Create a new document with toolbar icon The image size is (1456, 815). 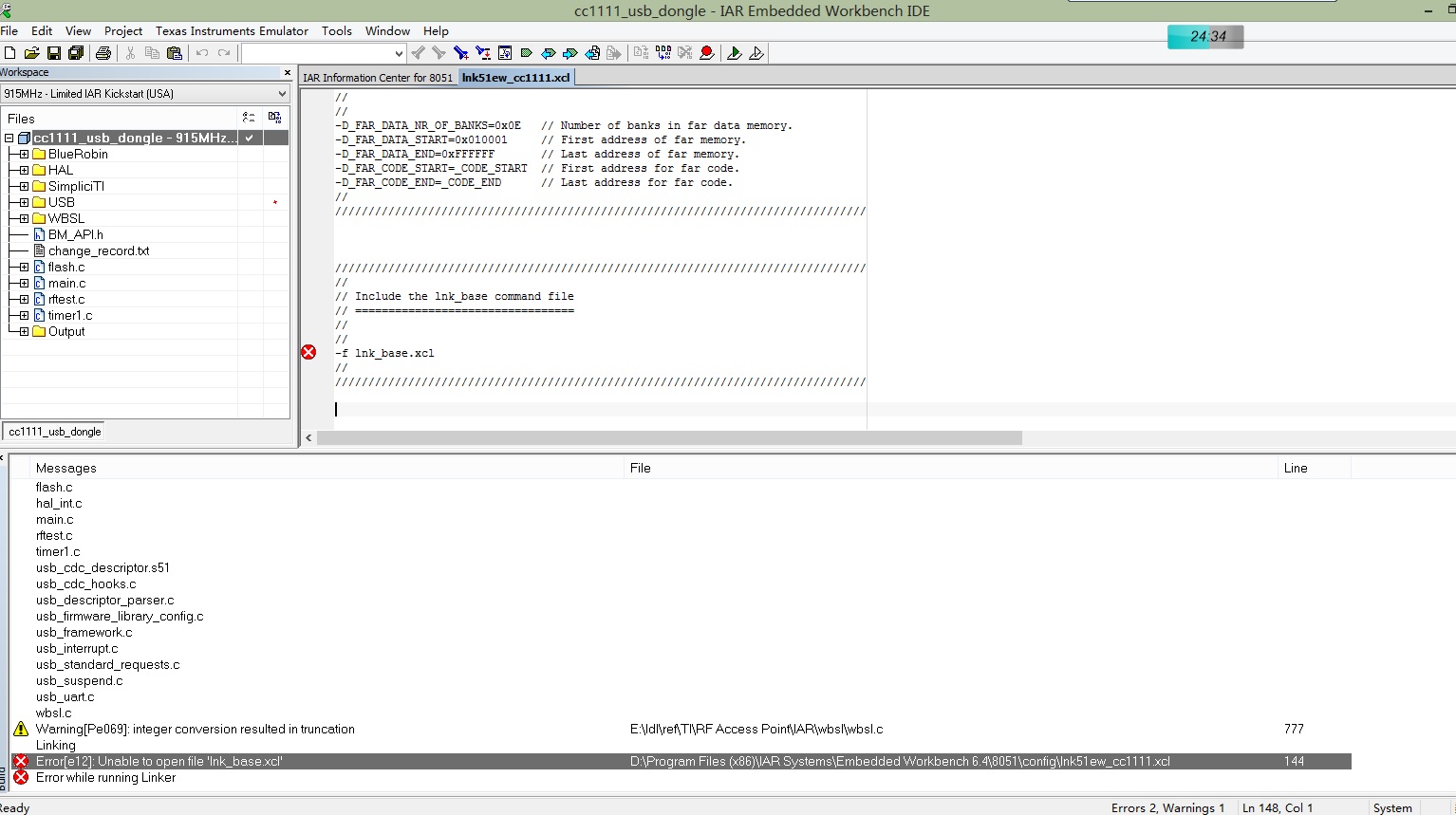coord(9,53)
